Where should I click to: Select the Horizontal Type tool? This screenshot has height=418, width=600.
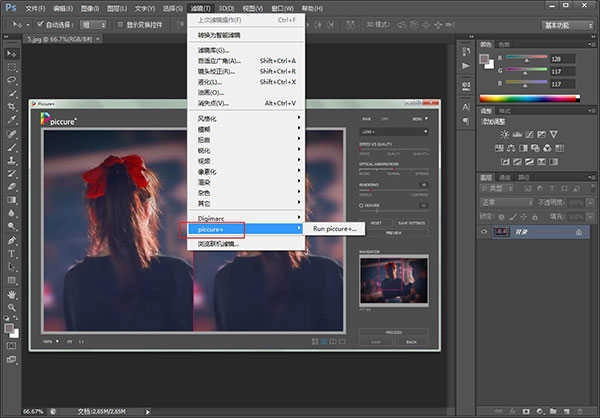point(12,254)
